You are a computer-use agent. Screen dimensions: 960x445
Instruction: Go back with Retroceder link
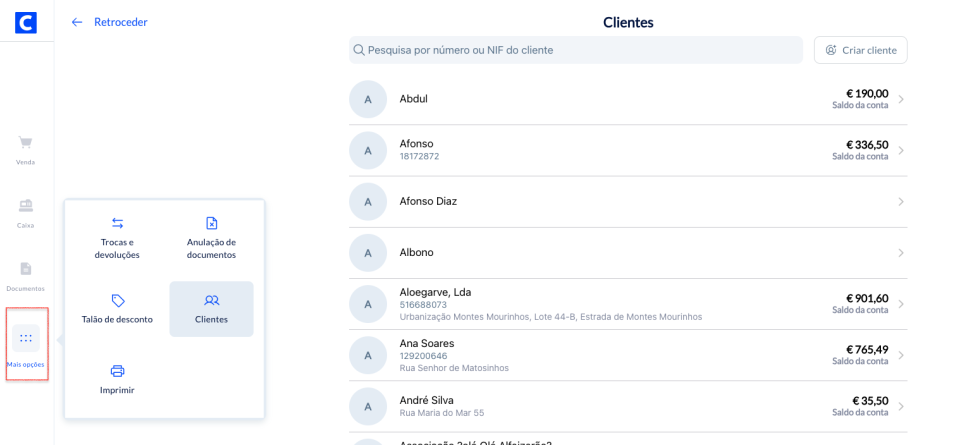click(109, 22)
